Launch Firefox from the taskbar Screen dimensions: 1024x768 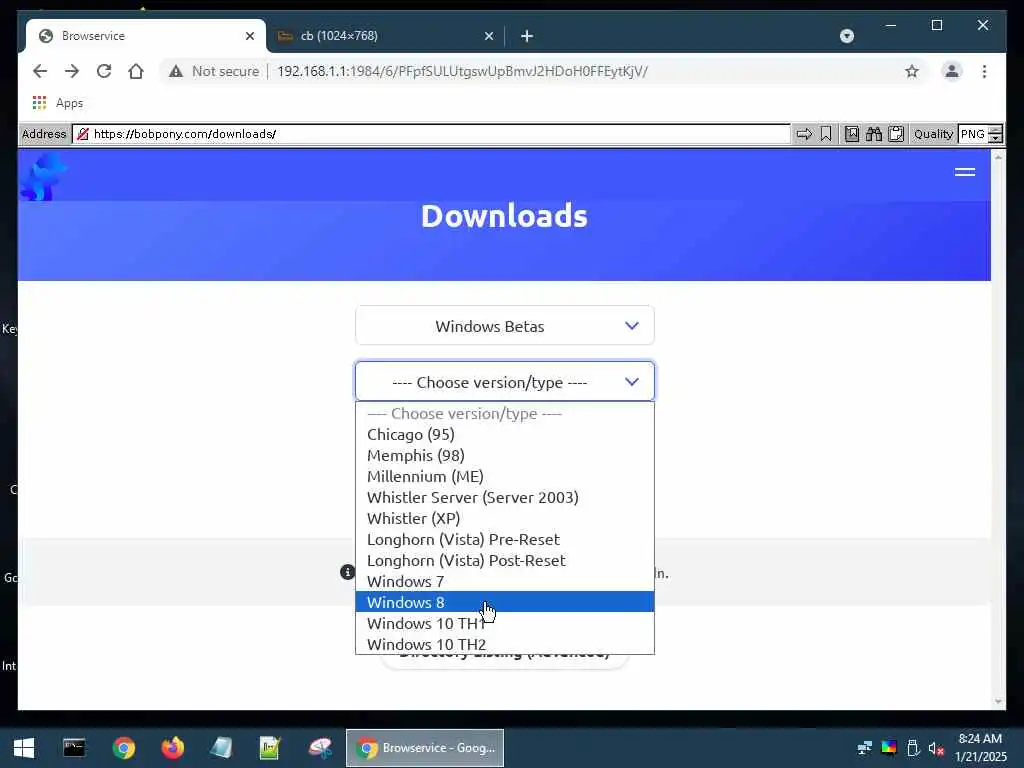coord(172,748)
